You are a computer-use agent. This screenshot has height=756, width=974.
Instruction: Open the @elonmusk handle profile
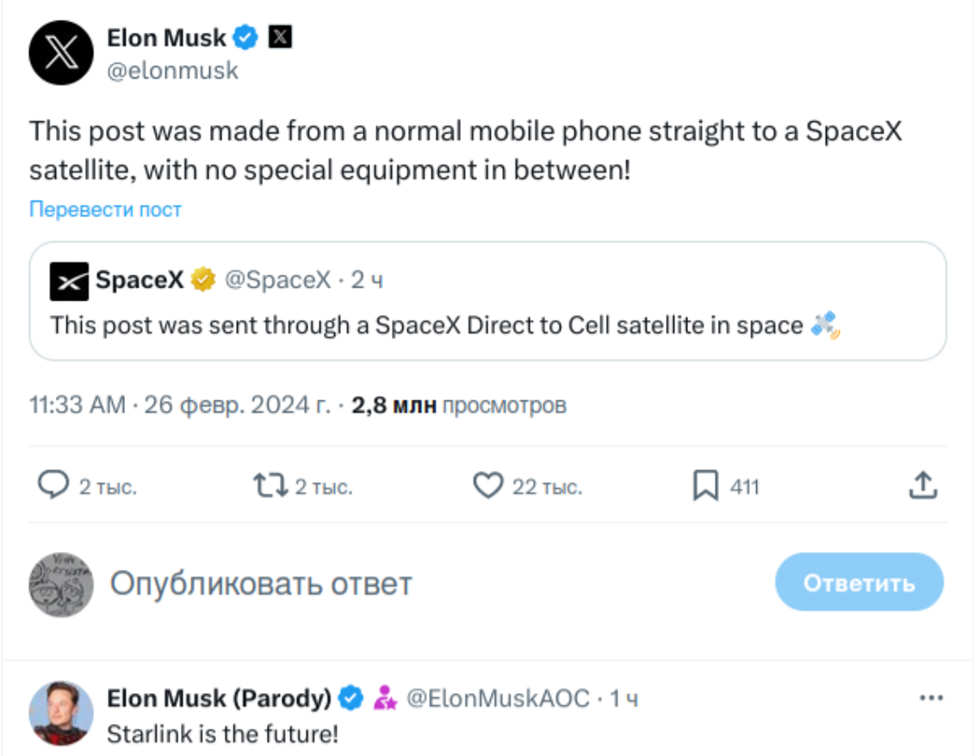click(172, 70)
